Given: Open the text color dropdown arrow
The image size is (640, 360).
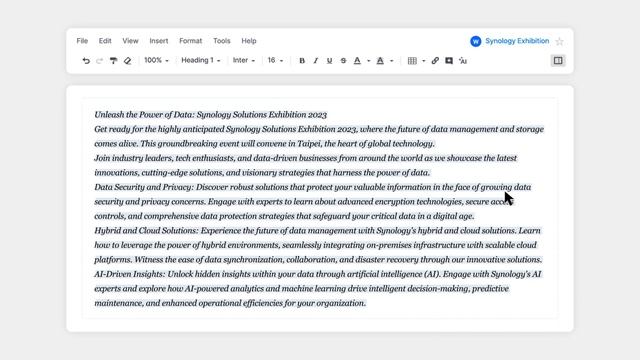Looking at the screenshot, I should [x=369, y=61].
